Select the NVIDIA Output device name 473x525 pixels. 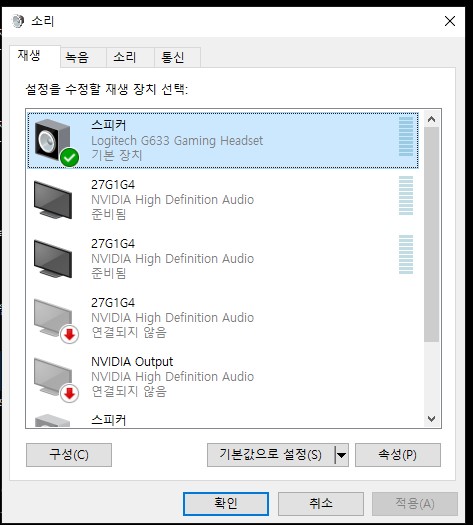coord(132,362)
